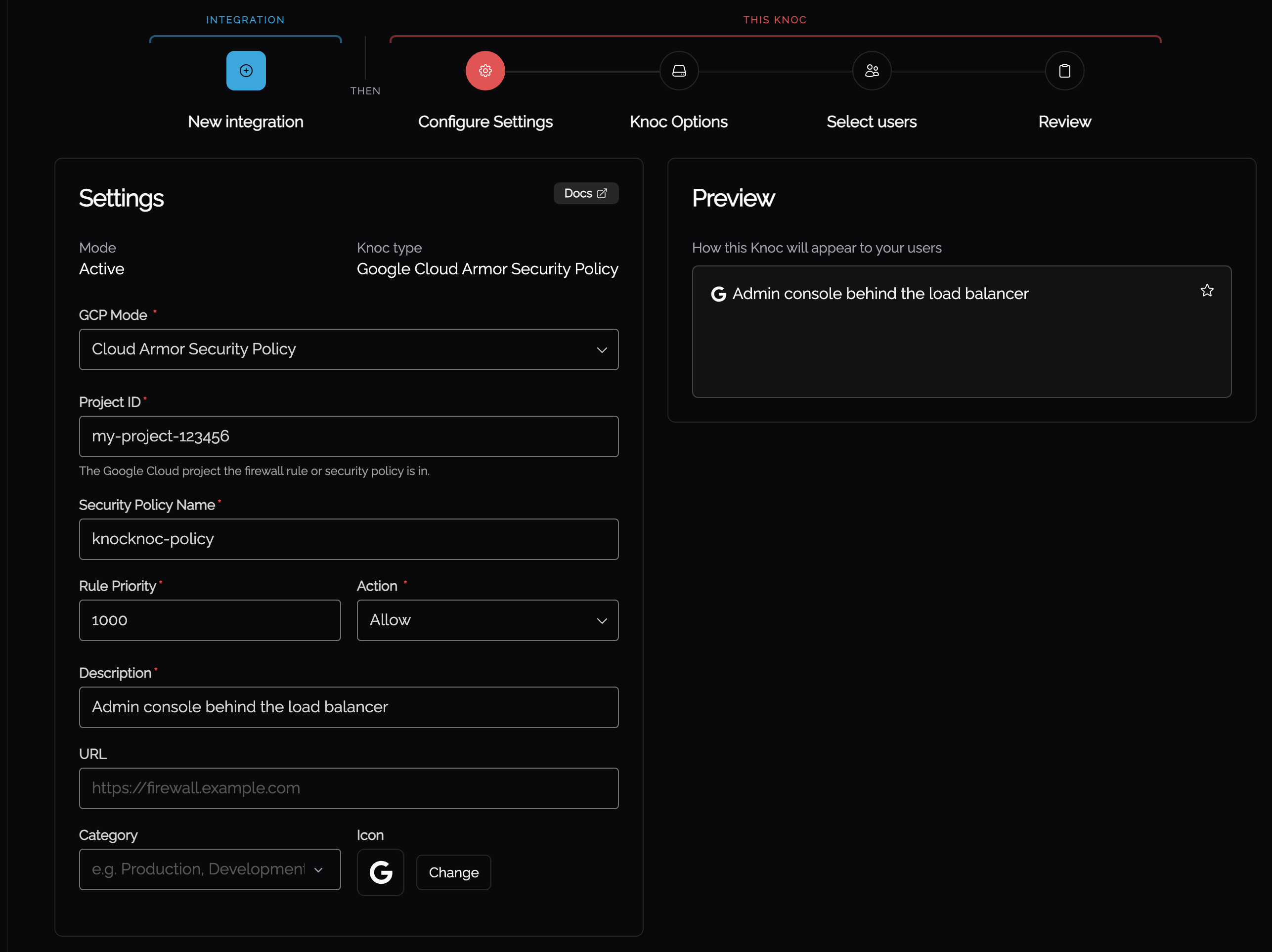This screenshot has width=1272, height=952.
Task: Click the red Configure Settings gear step icon
Action: [x=485, y=71]
